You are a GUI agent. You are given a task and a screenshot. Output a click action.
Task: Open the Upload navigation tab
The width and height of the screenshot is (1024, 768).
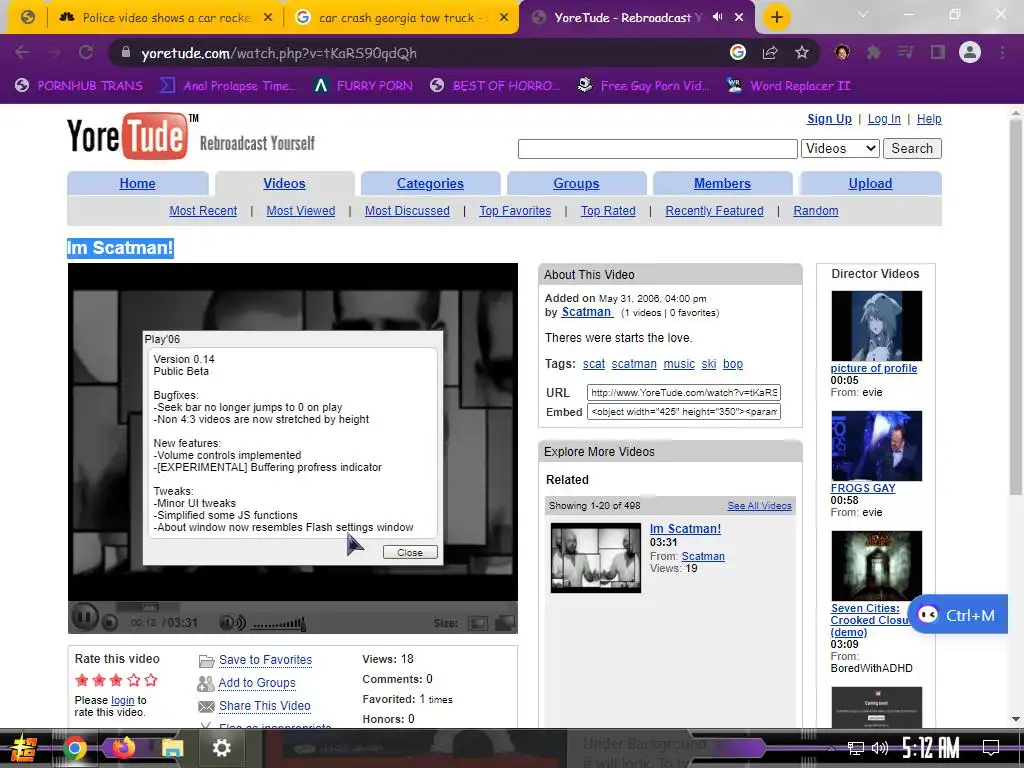click(871, 184)
